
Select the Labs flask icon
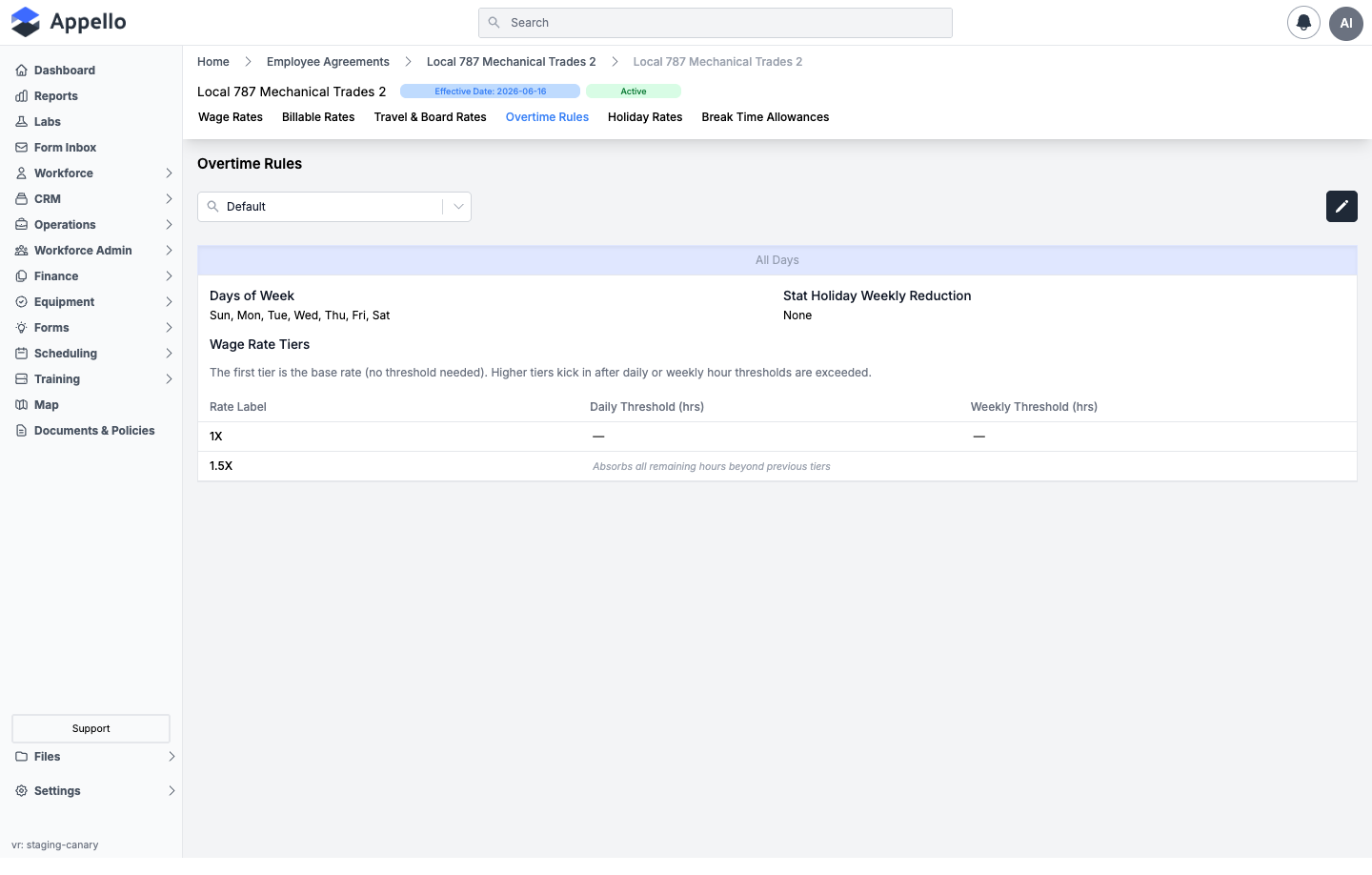click(x=21, y=122)
